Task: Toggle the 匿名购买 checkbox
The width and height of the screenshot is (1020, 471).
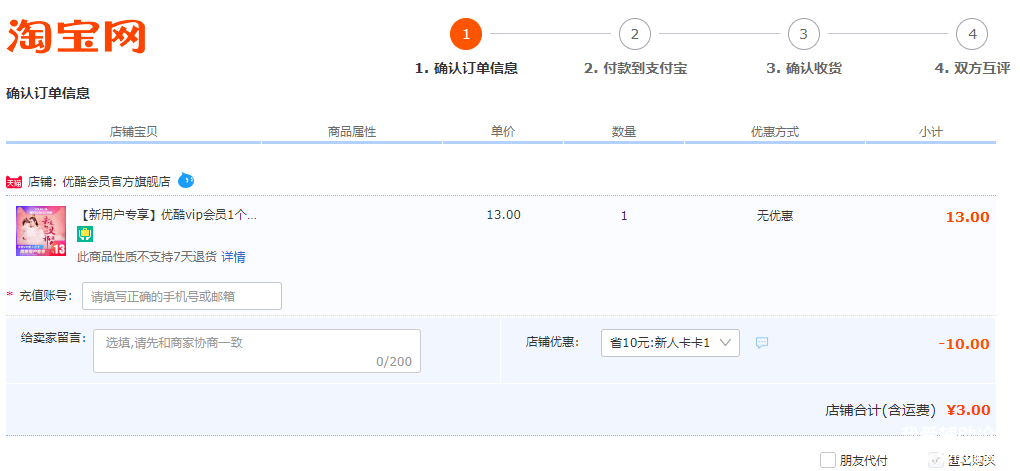Action: pyautogui.click(x=937, y=461)
